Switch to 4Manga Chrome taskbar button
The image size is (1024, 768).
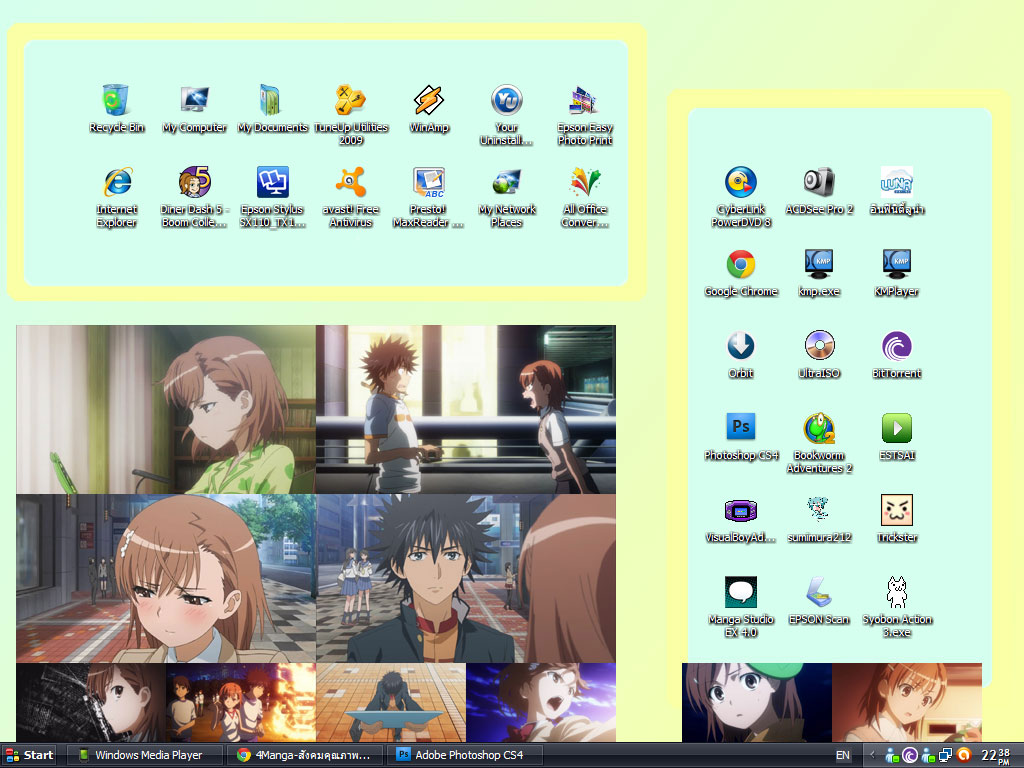click(x=305, y=755)
